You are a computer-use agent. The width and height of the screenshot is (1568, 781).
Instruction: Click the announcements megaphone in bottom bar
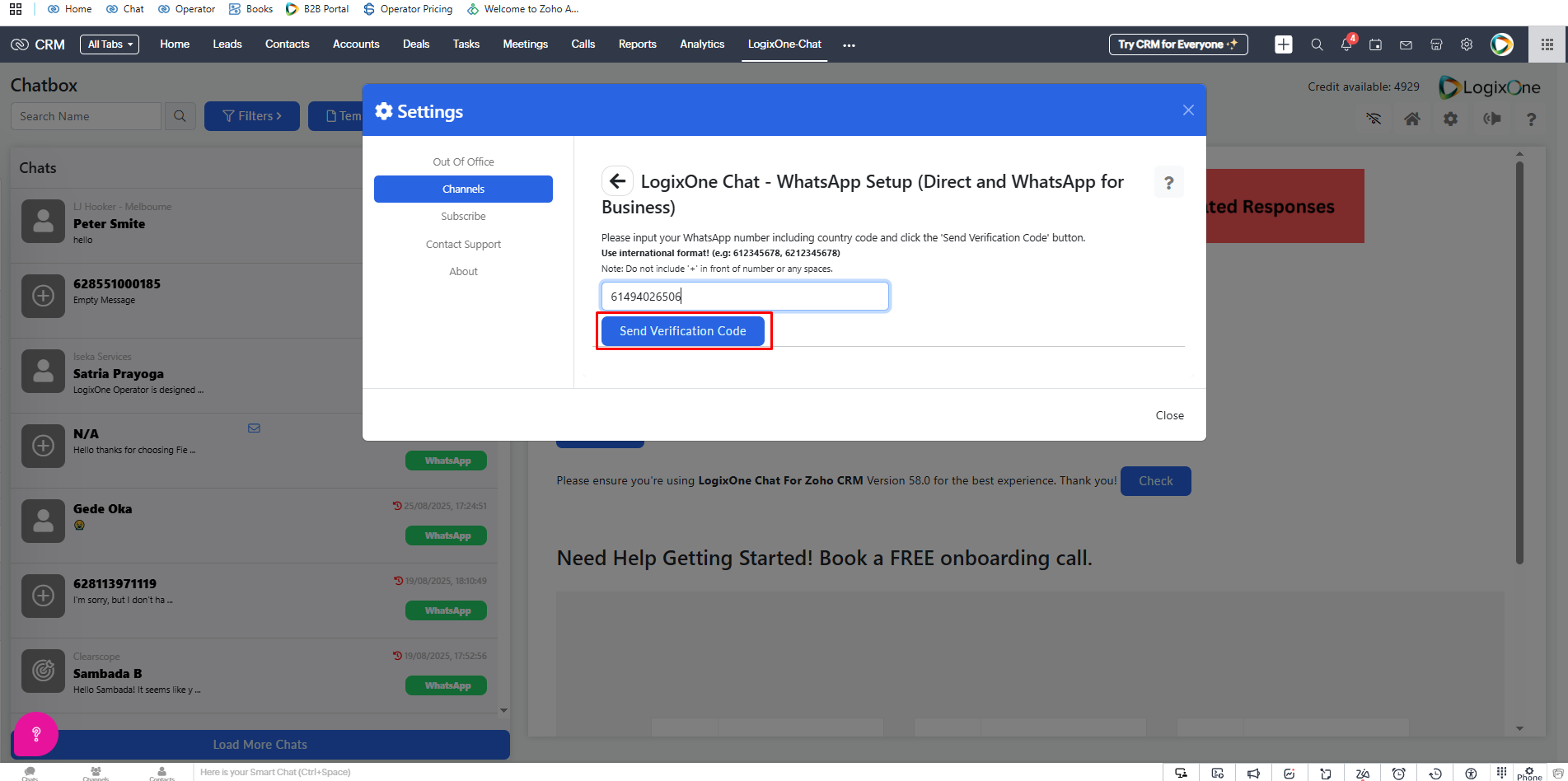[x=1253, y=773]
